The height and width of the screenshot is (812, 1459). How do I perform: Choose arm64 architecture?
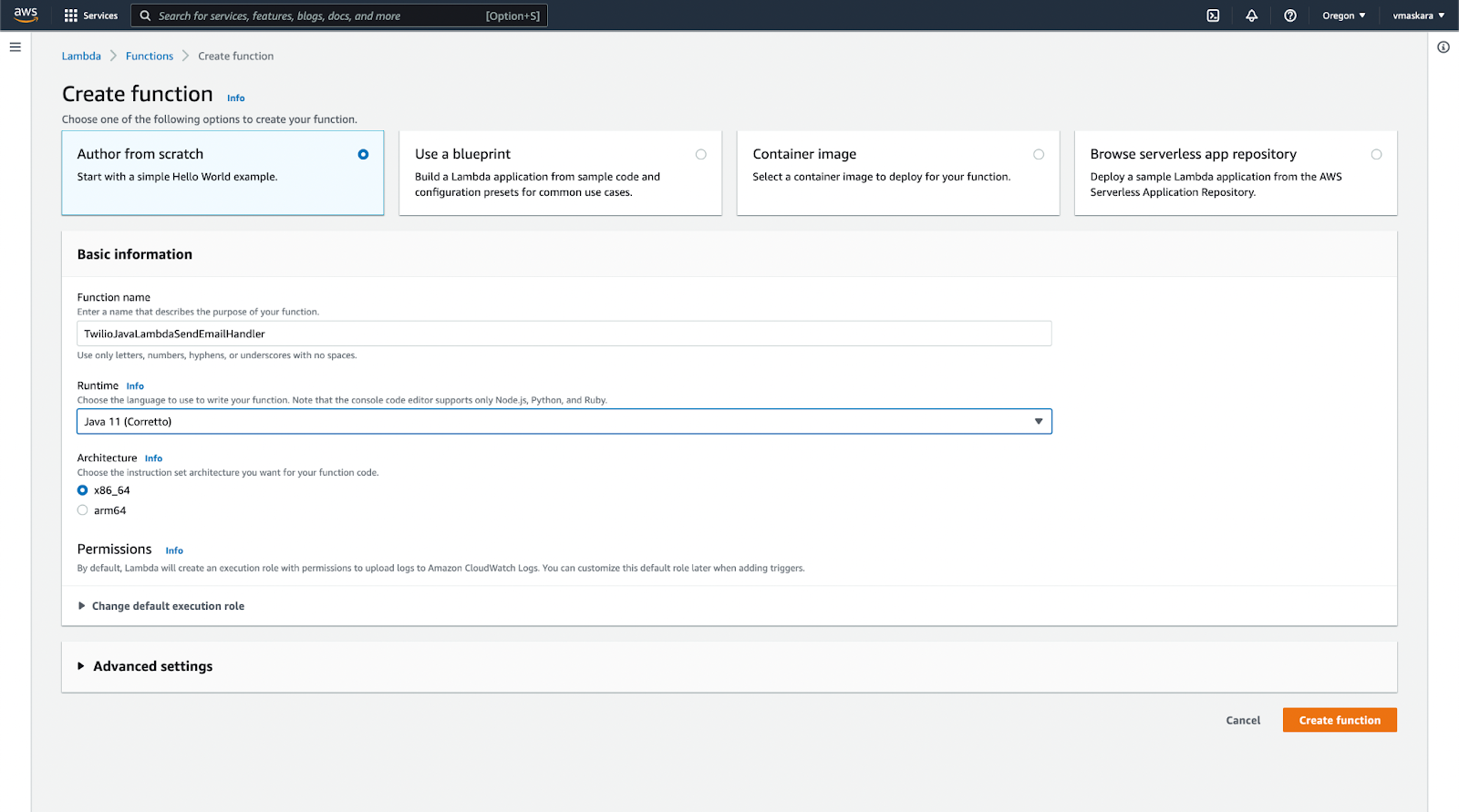click(x=83, y=510)
